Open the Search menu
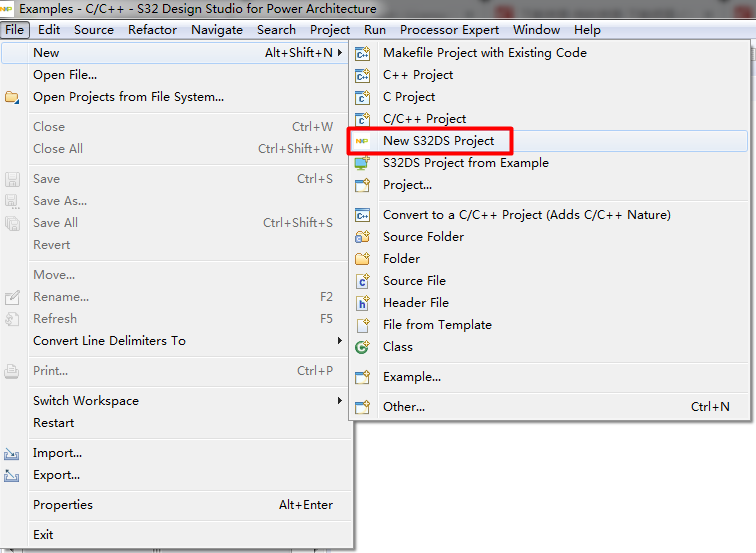 [x=276, y=30]
